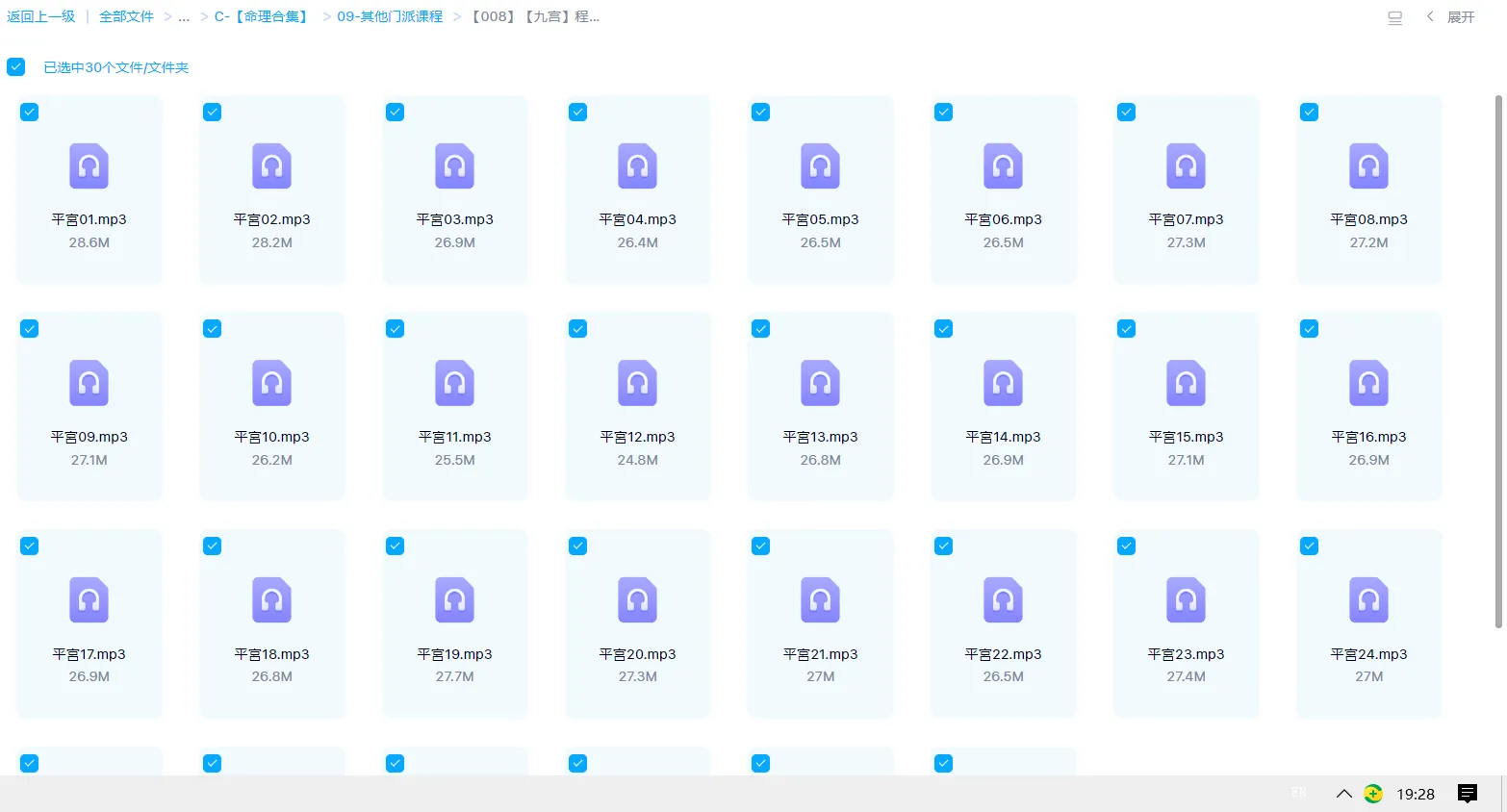The width and height of the screenshot is (1507, 812).
Task: Select file name 平宫06.mp3
Action: [1003, 219]
